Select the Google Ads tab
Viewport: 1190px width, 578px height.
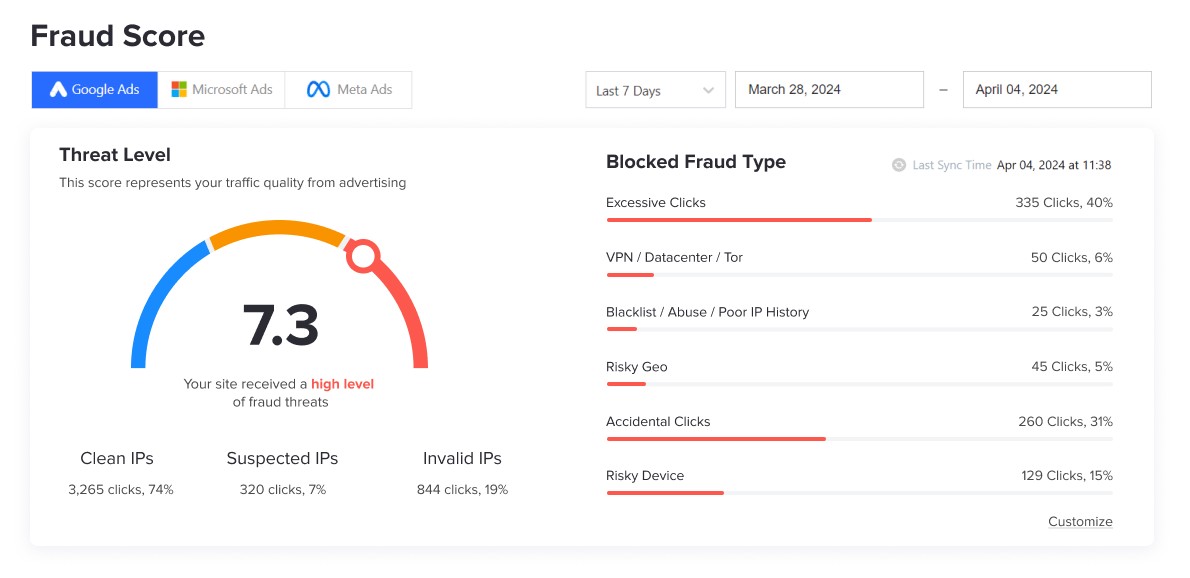point(94,89)
